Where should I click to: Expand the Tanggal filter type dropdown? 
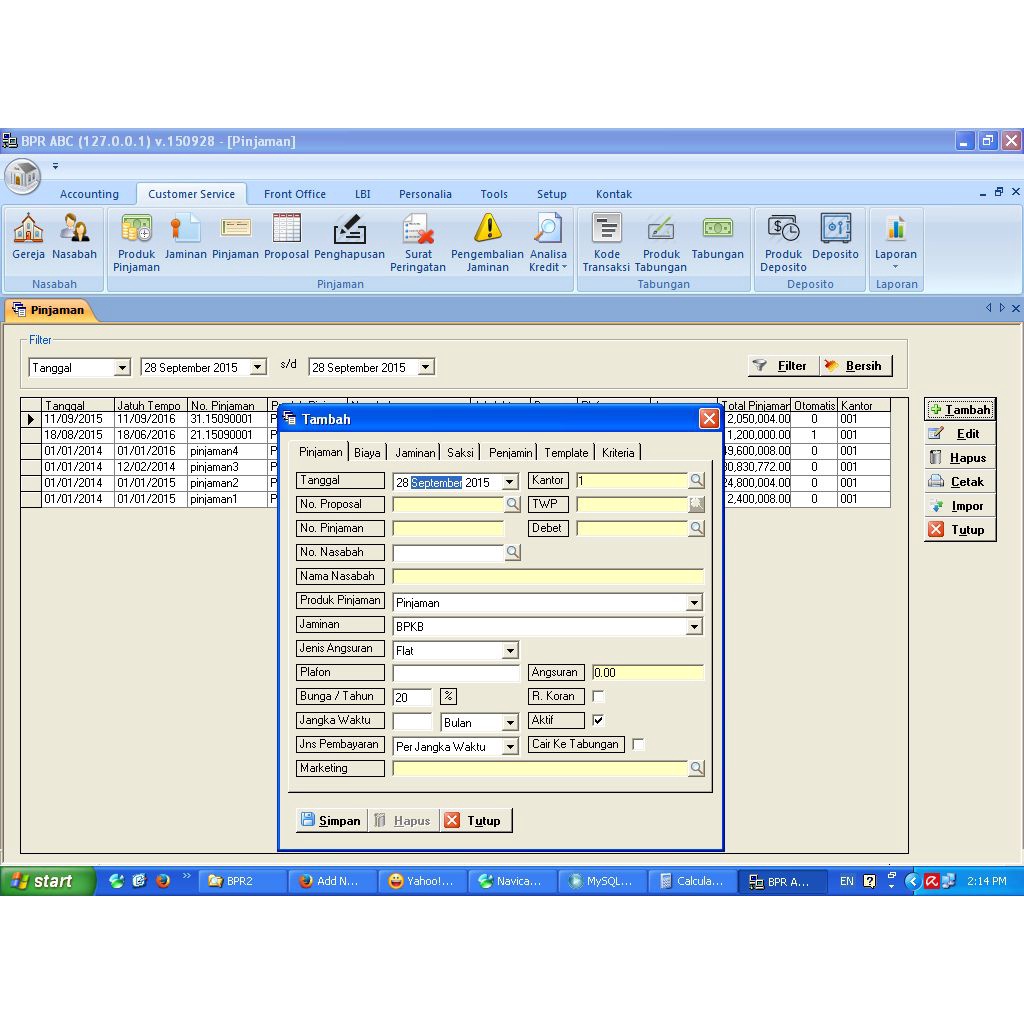[121, 368]
